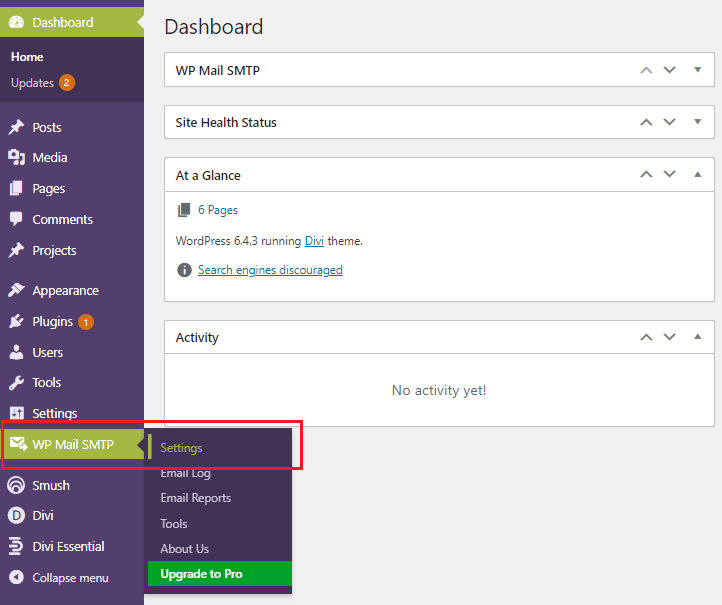Click the Comments speech bubble icon

(x=16, y=219)
